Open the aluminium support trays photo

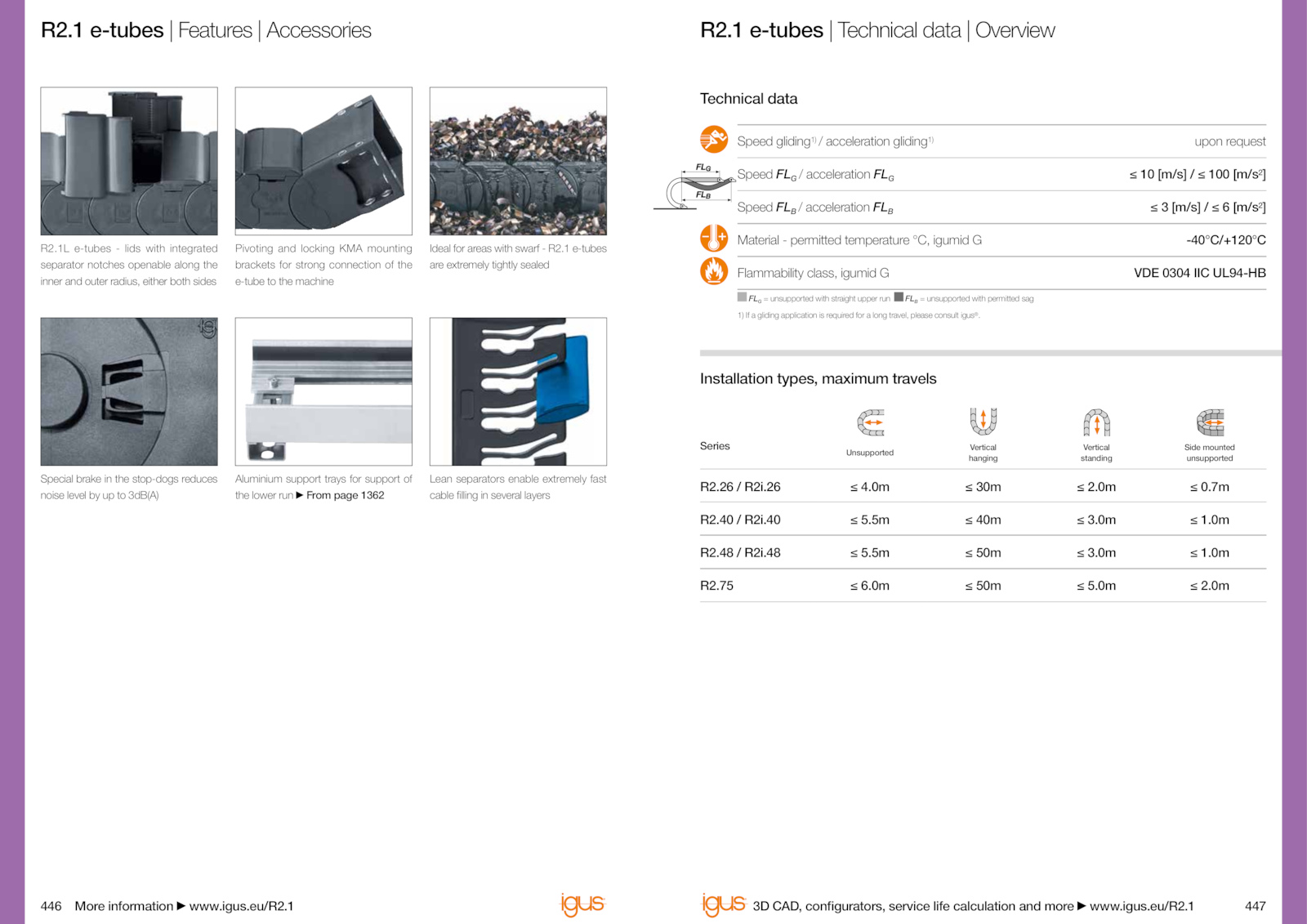pyautogui.click(x=323, y=391)
